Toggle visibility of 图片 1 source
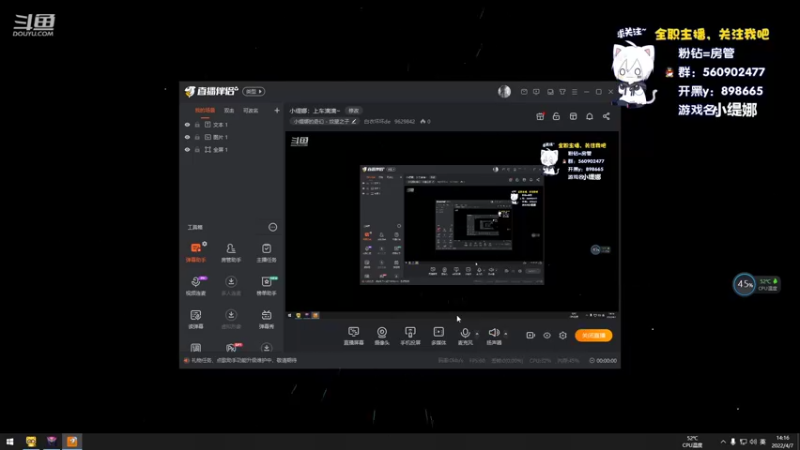The width and height of the screenshot is (800, 450). click(187, 137)
